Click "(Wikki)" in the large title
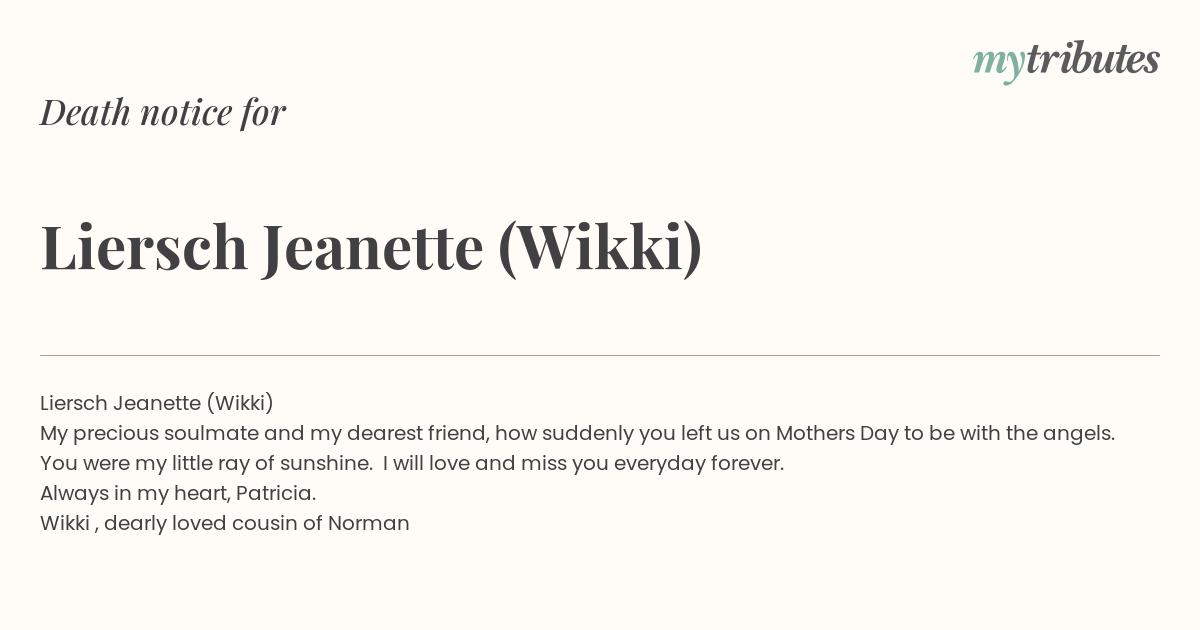Screen dimensions: 1200x630 pyautogui.click(x=600, y=249)
